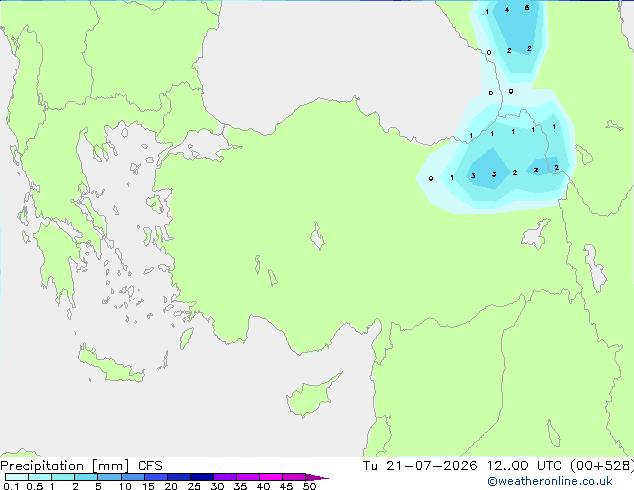Click the legend label '25'
634x490 pixels.
pos(194,486)
